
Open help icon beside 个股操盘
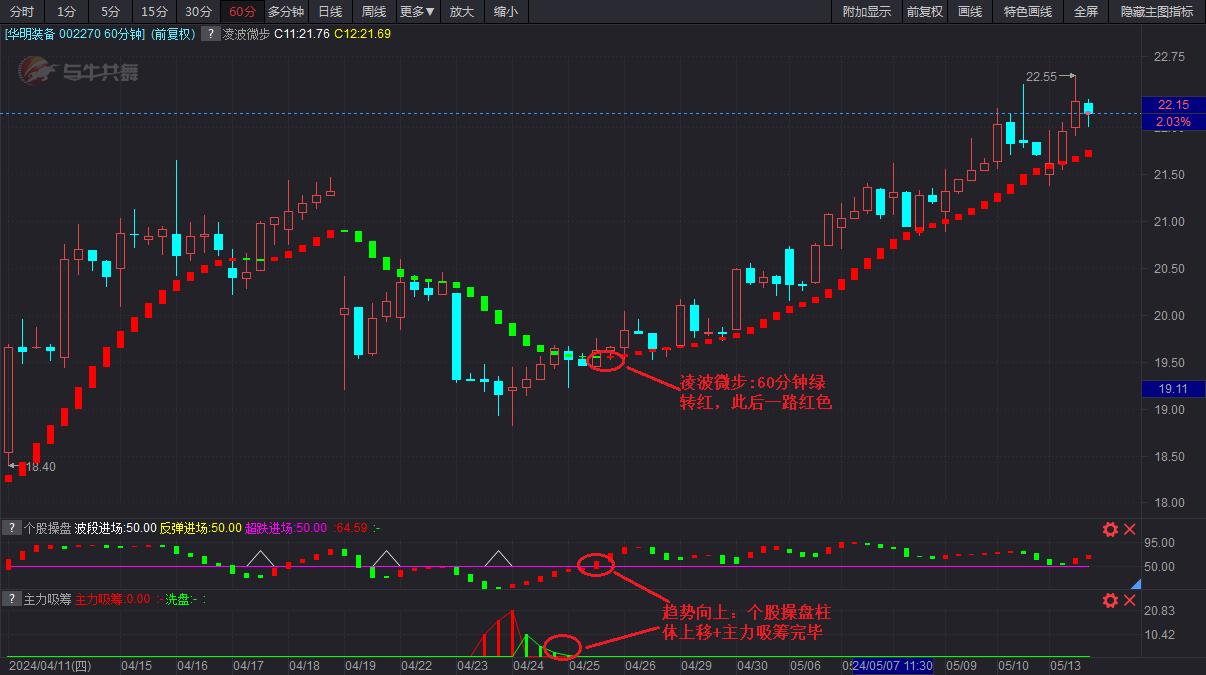click(x=11, y=528)
